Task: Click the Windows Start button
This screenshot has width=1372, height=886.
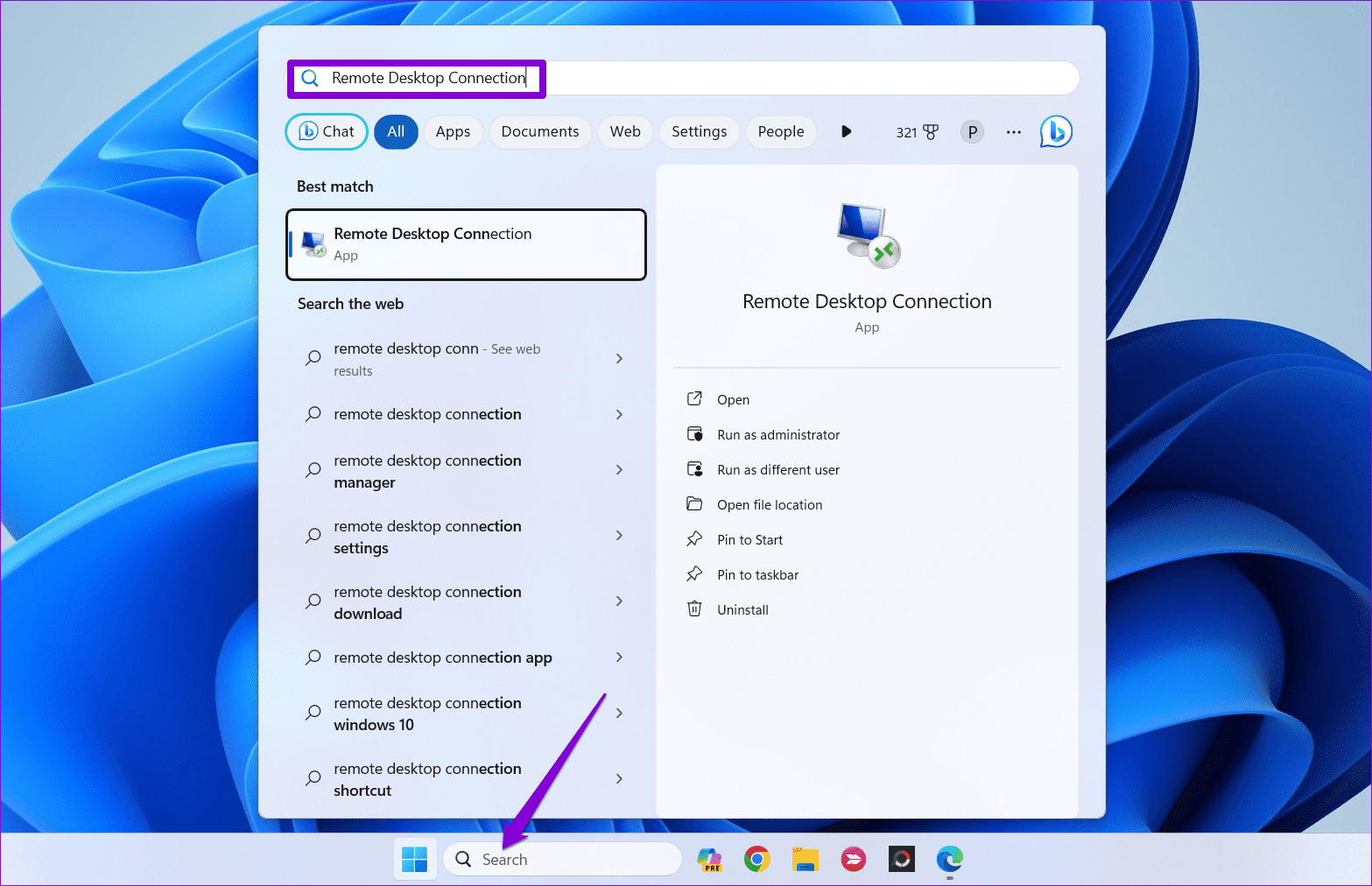Action: pyautogui.click(x=414, y=860)
